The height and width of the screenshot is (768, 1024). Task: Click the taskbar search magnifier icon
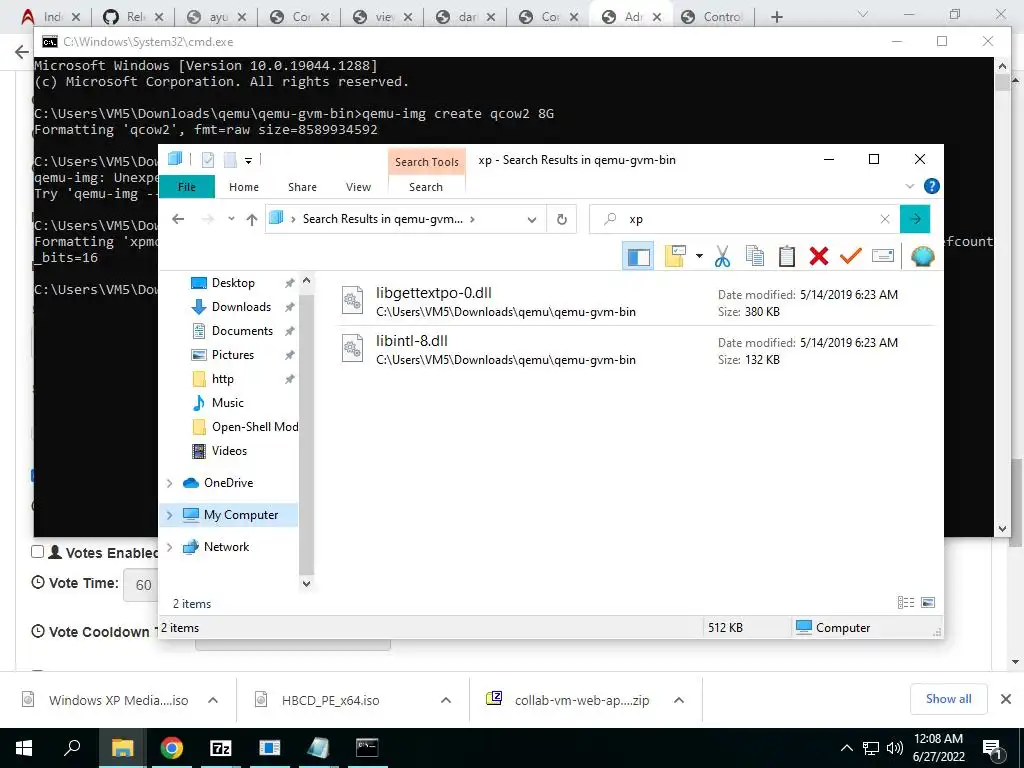click(x=72, y=748)
